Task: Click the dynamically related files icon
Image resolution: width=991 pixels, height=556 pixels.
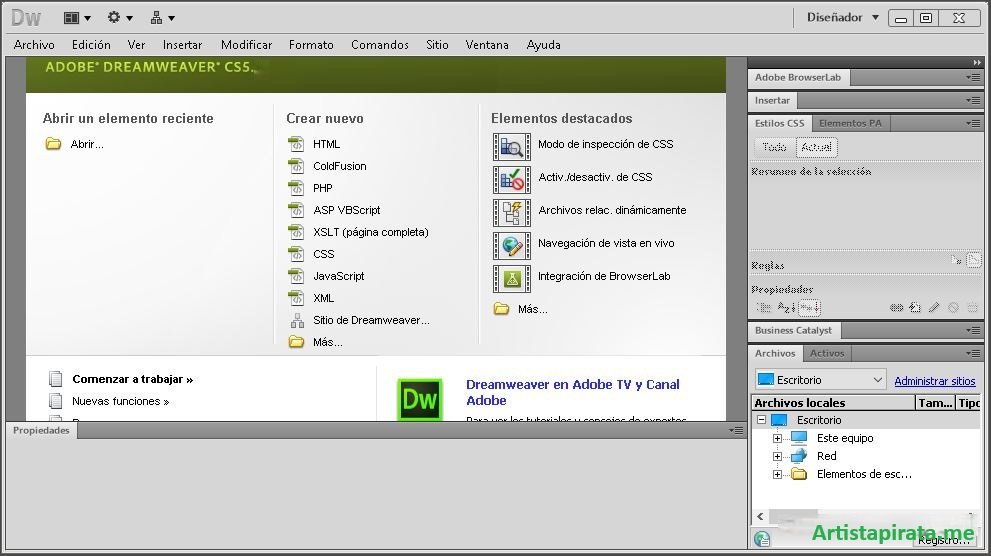Action: pyautogui.click(x=511, y=213)
